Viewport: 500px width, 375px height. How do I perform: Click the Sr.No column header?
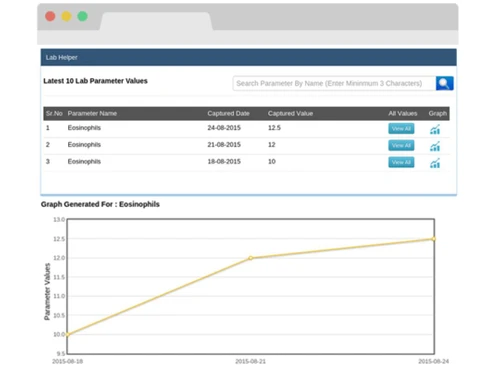point(54,113)
